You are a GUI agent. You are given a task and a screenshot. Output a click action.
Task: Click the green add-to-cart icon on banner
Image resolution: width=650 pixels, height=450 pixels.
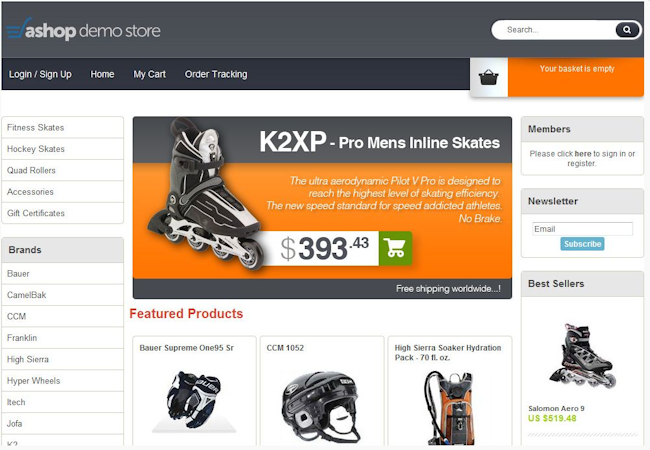click(395, 248)
